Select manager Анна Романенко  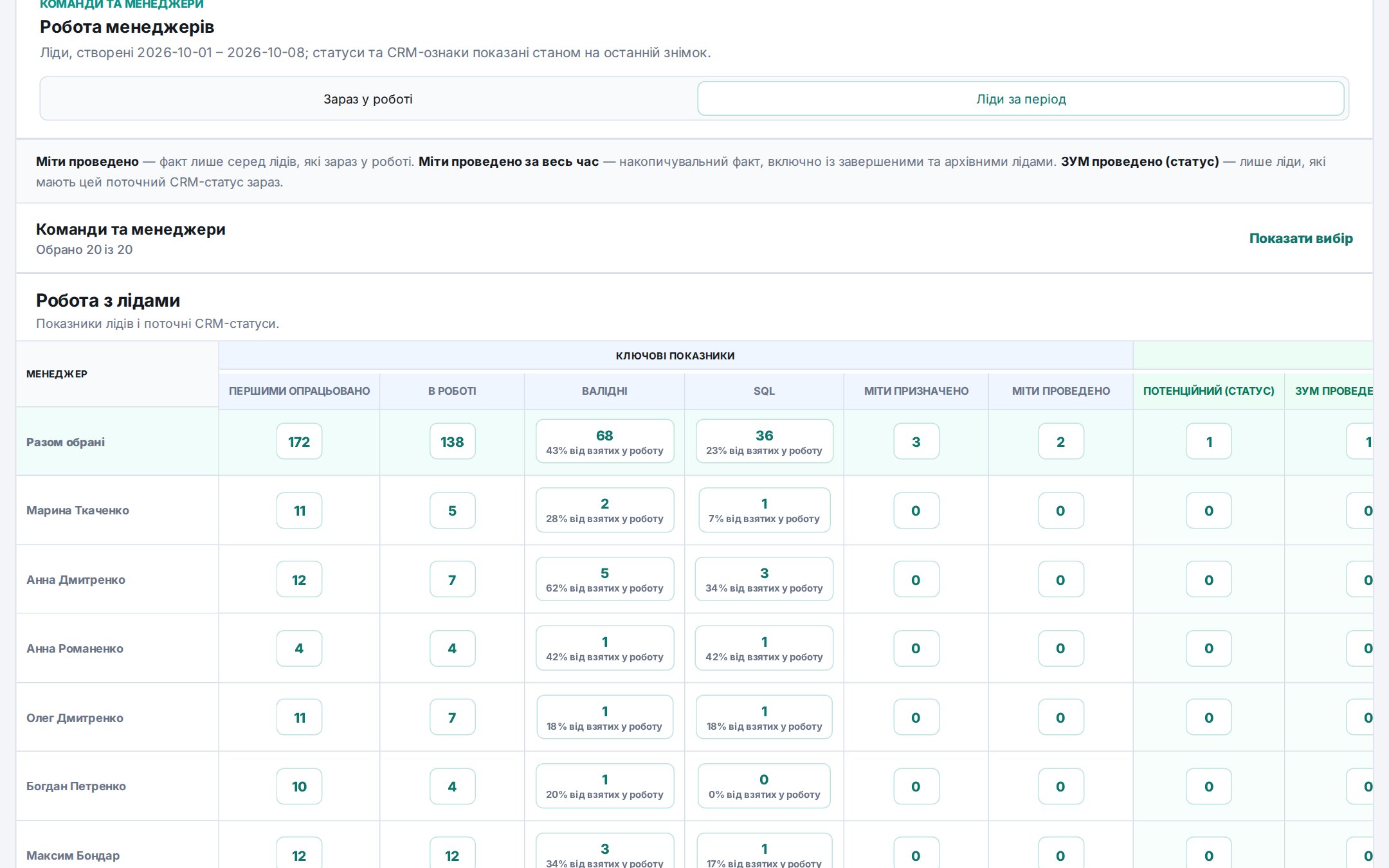(x=75, y=649)
